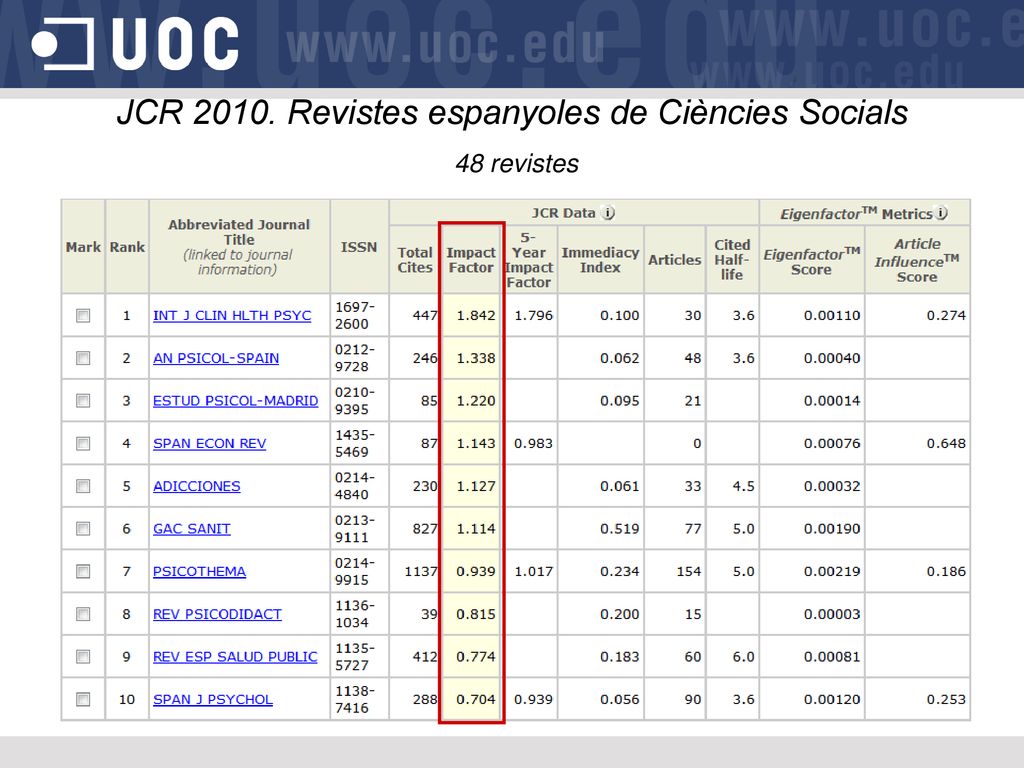The image size is (1024, 768).
Task: Open REV PSICODIDACT journal page
Action: 217,614
